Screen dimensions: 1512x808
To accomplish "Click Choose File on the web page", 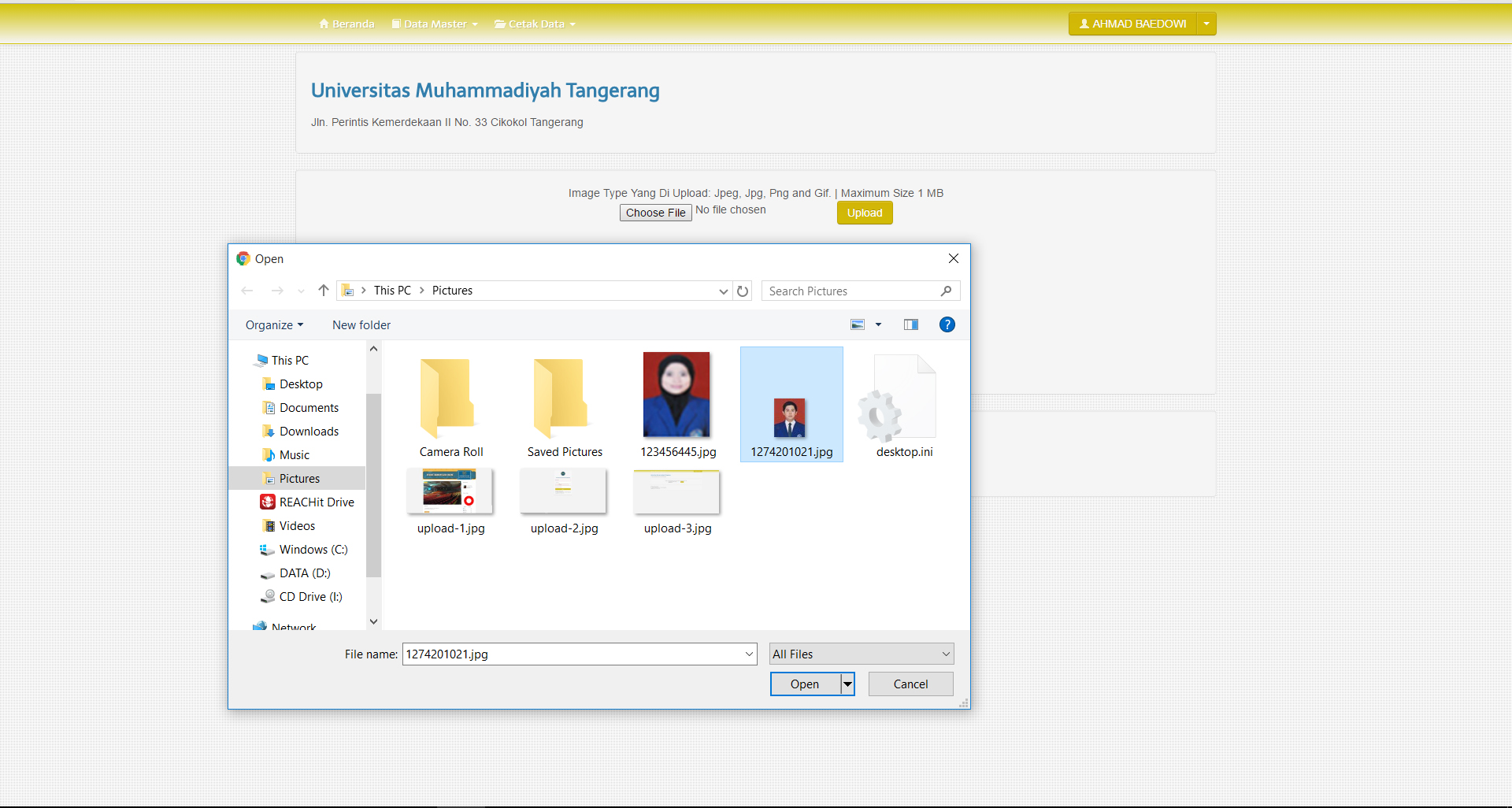I will 656,213.
